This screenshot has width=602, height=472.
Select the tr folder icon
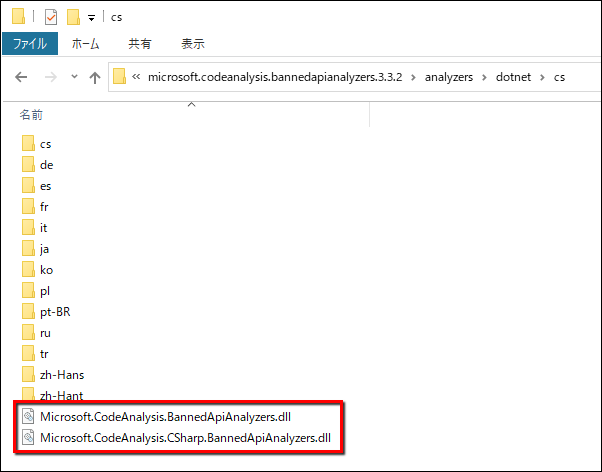28,354
